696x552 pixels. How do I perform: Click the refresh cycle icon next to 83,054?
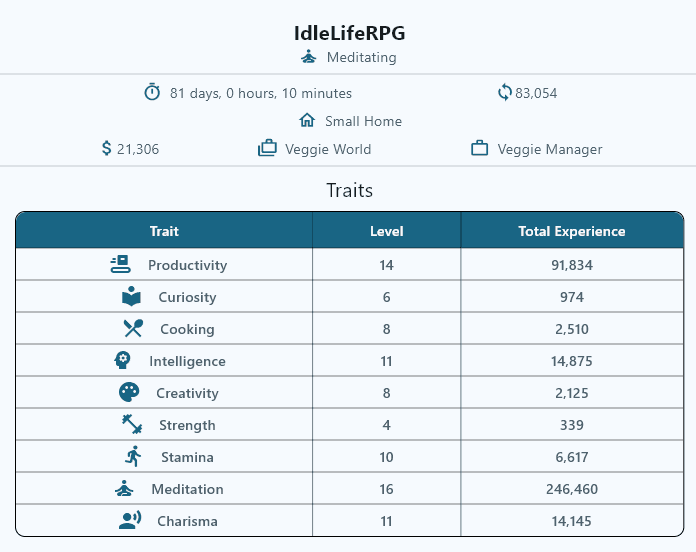tap(504, 93)
